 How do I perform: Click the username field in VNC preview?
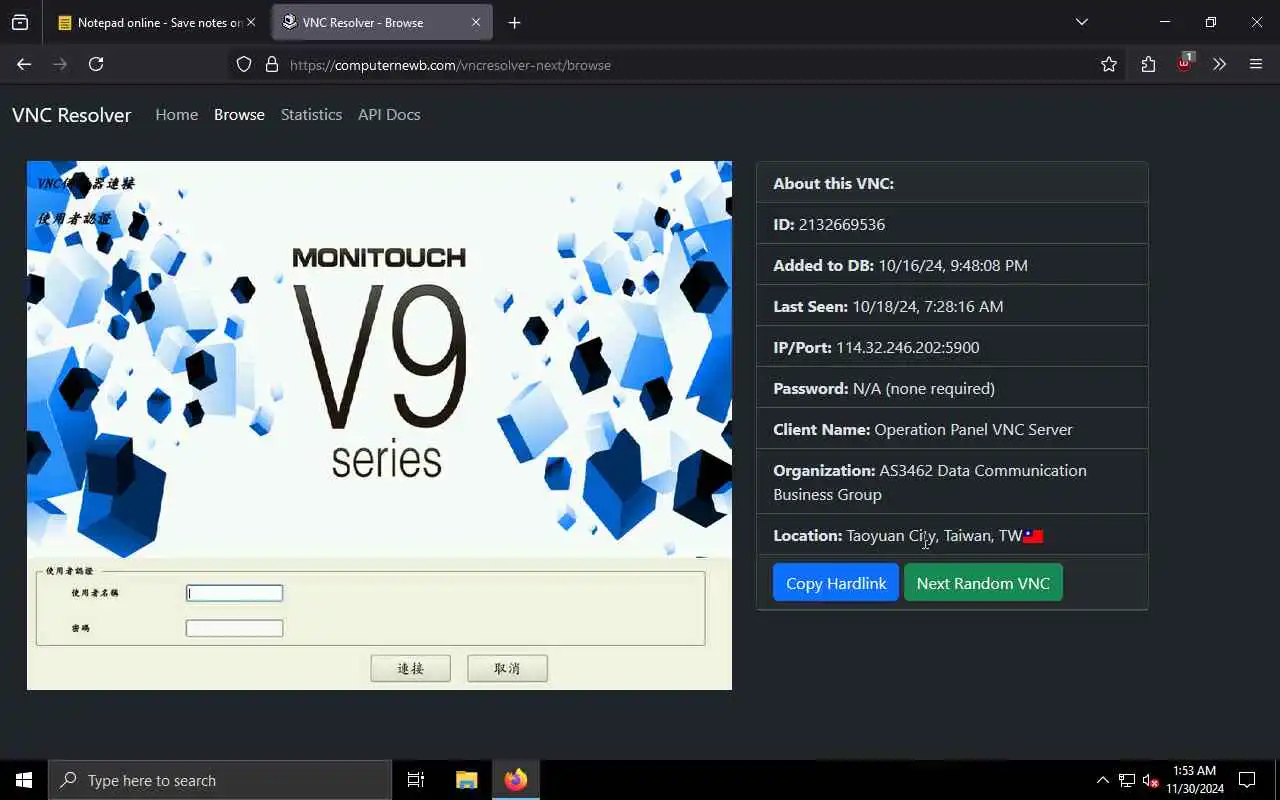pos(235,593)
